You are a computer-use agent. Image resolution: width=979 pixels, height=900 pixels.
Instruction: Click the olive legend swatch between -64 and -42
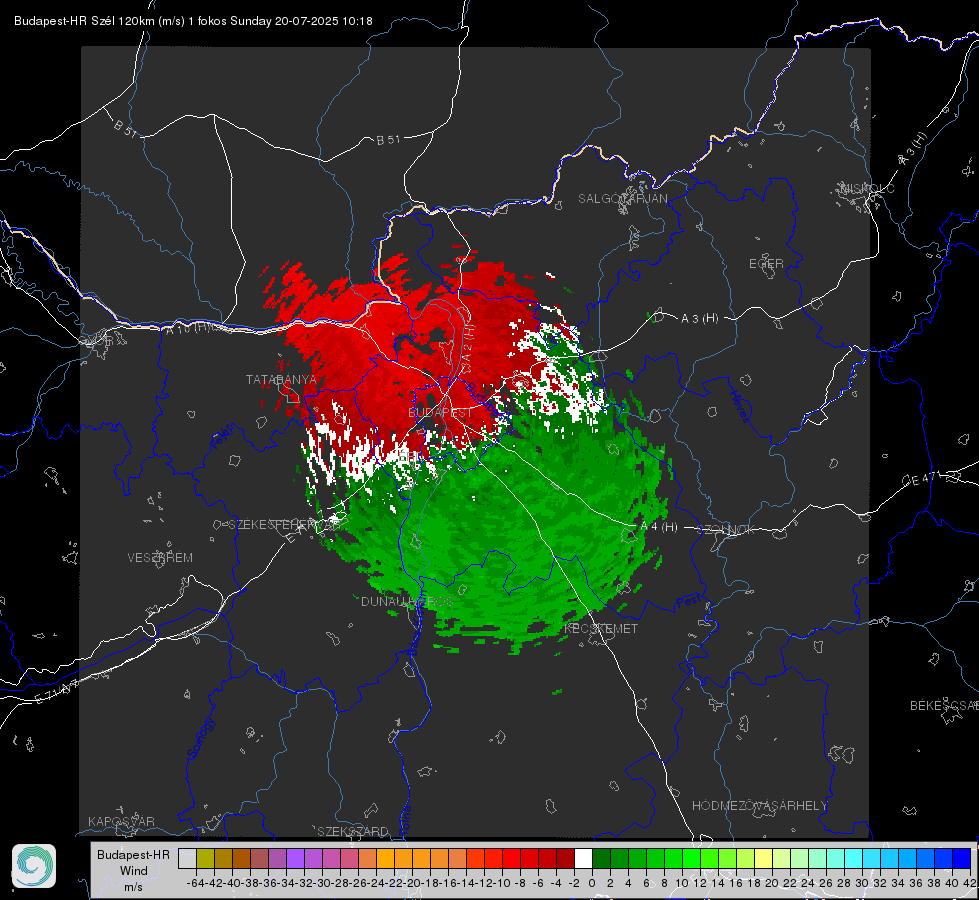[205, 858]
